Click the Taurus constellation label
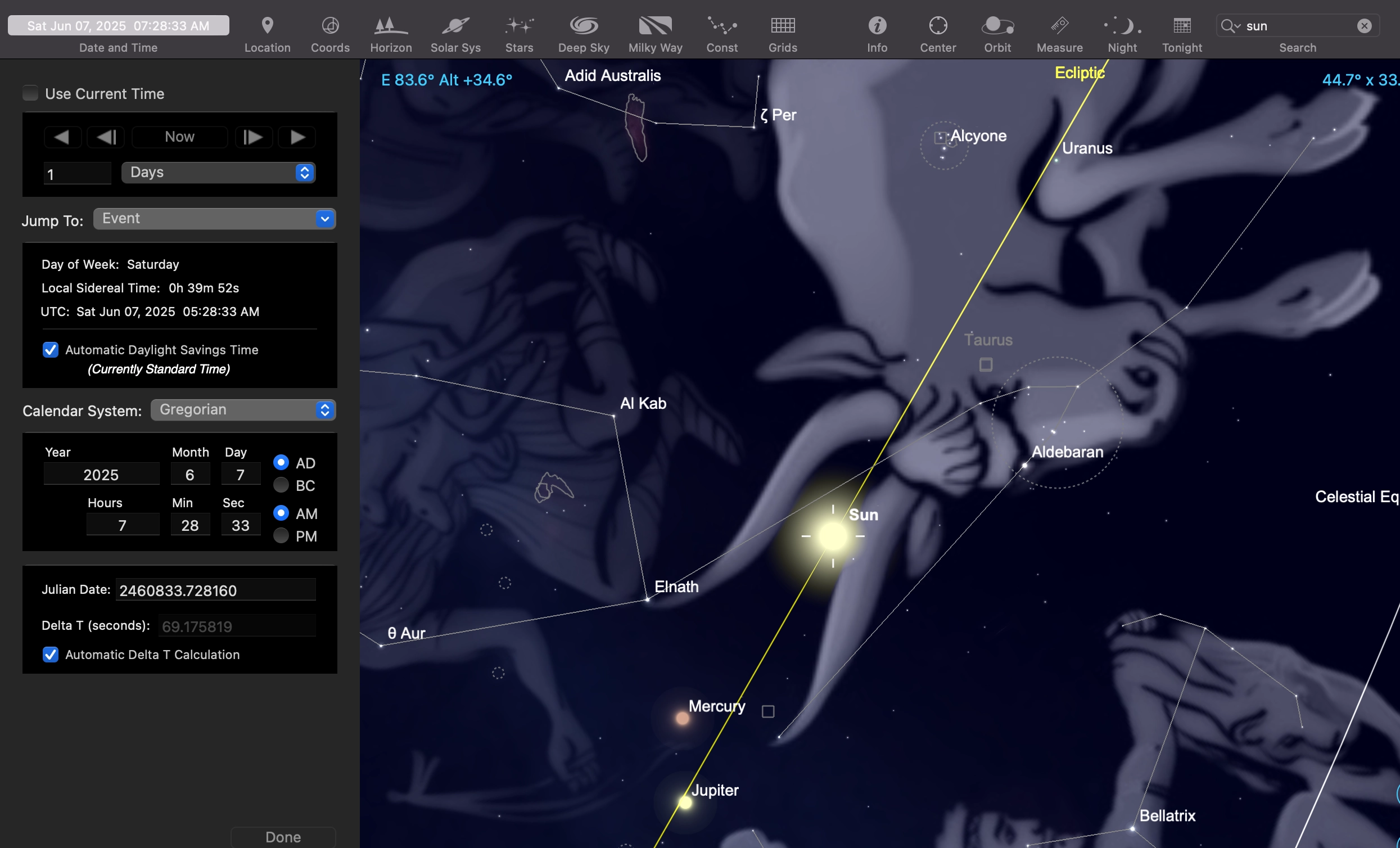The height and width of the screenshot is (848, 1400). (988, 340)
